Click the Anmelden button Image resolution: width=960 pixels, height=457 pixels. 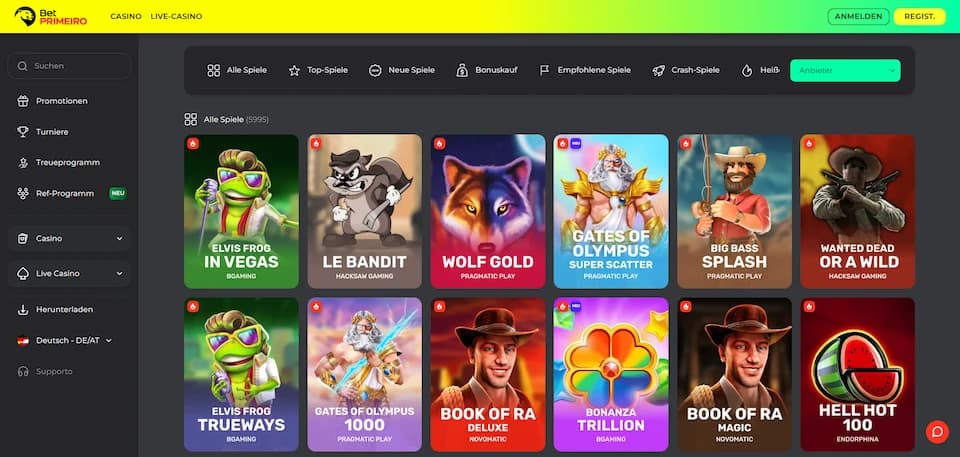[858, 17]
